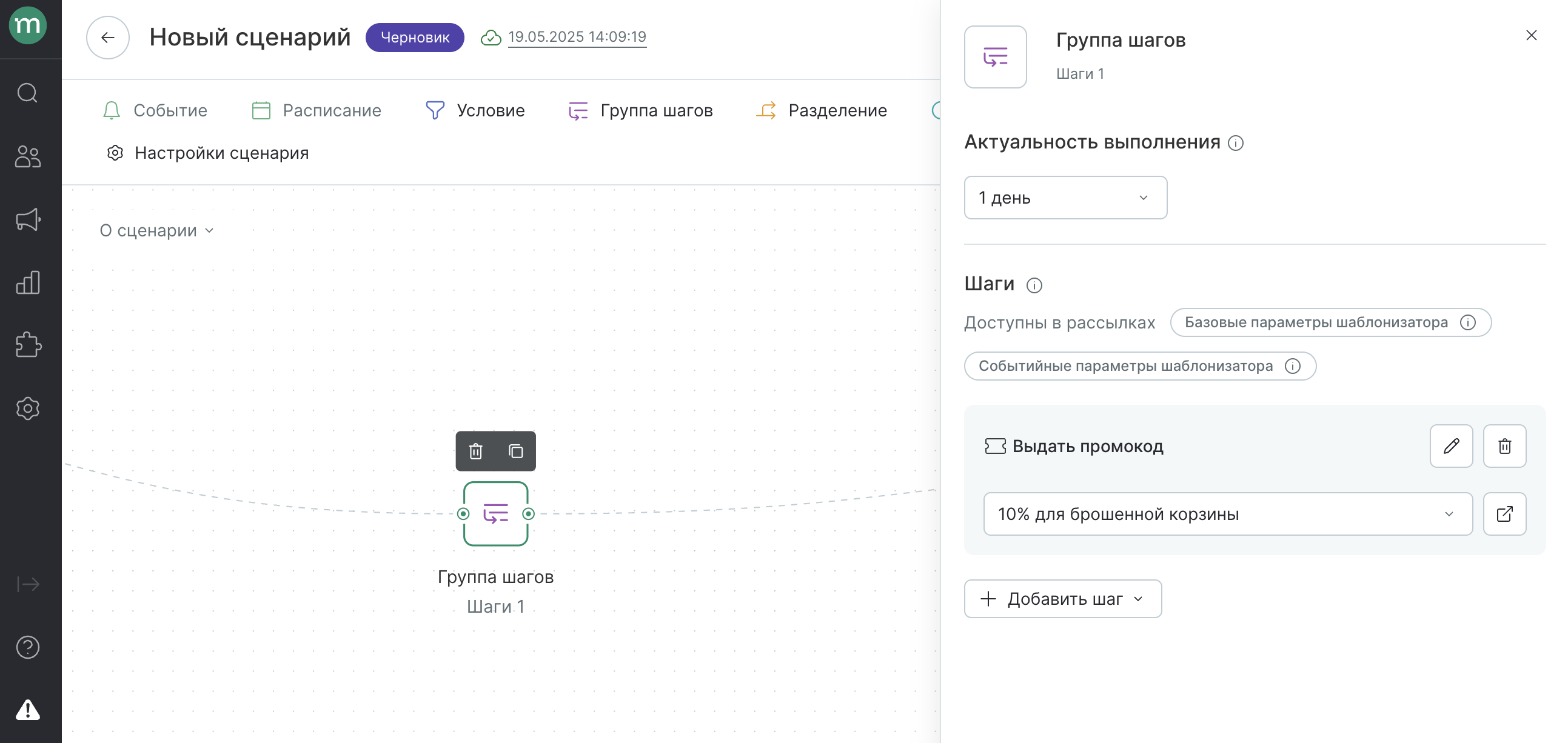Click the node's left input connector
The width and height of the screenshot is (1568, 743).
click(463, 514)
